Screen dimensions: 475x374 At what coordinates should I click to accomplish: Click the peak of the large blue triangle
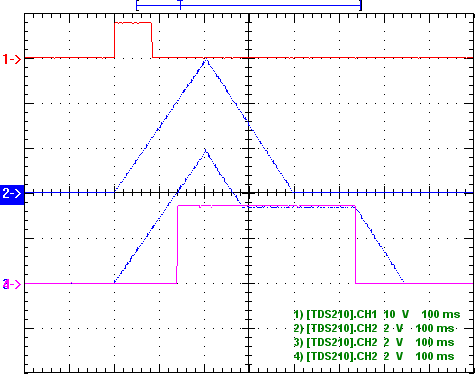tap(206, 60)
